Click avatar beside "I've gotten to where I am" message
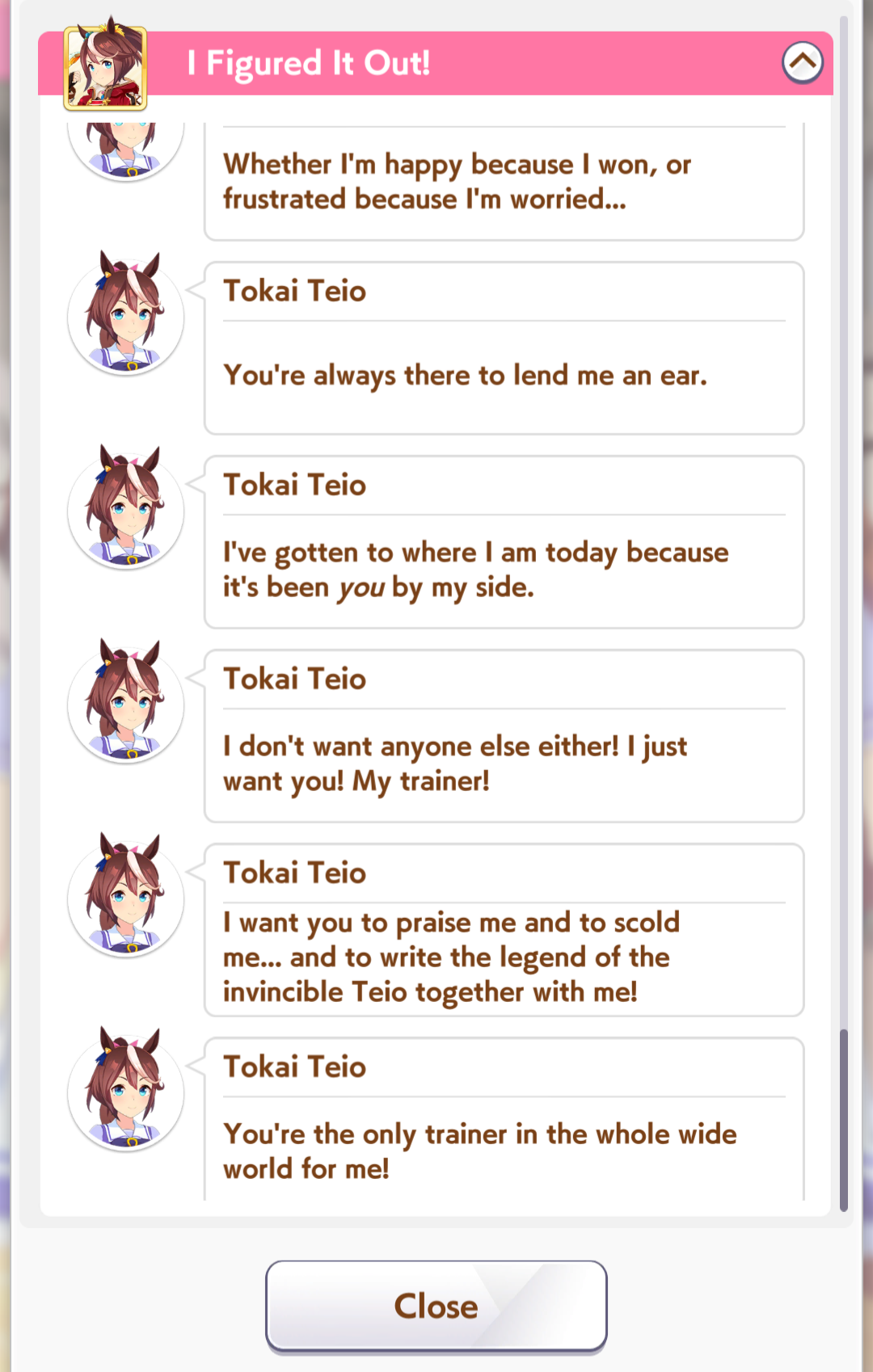This screenshot has height=1372, width=873. pyautogui.click(x=126, y=508)
